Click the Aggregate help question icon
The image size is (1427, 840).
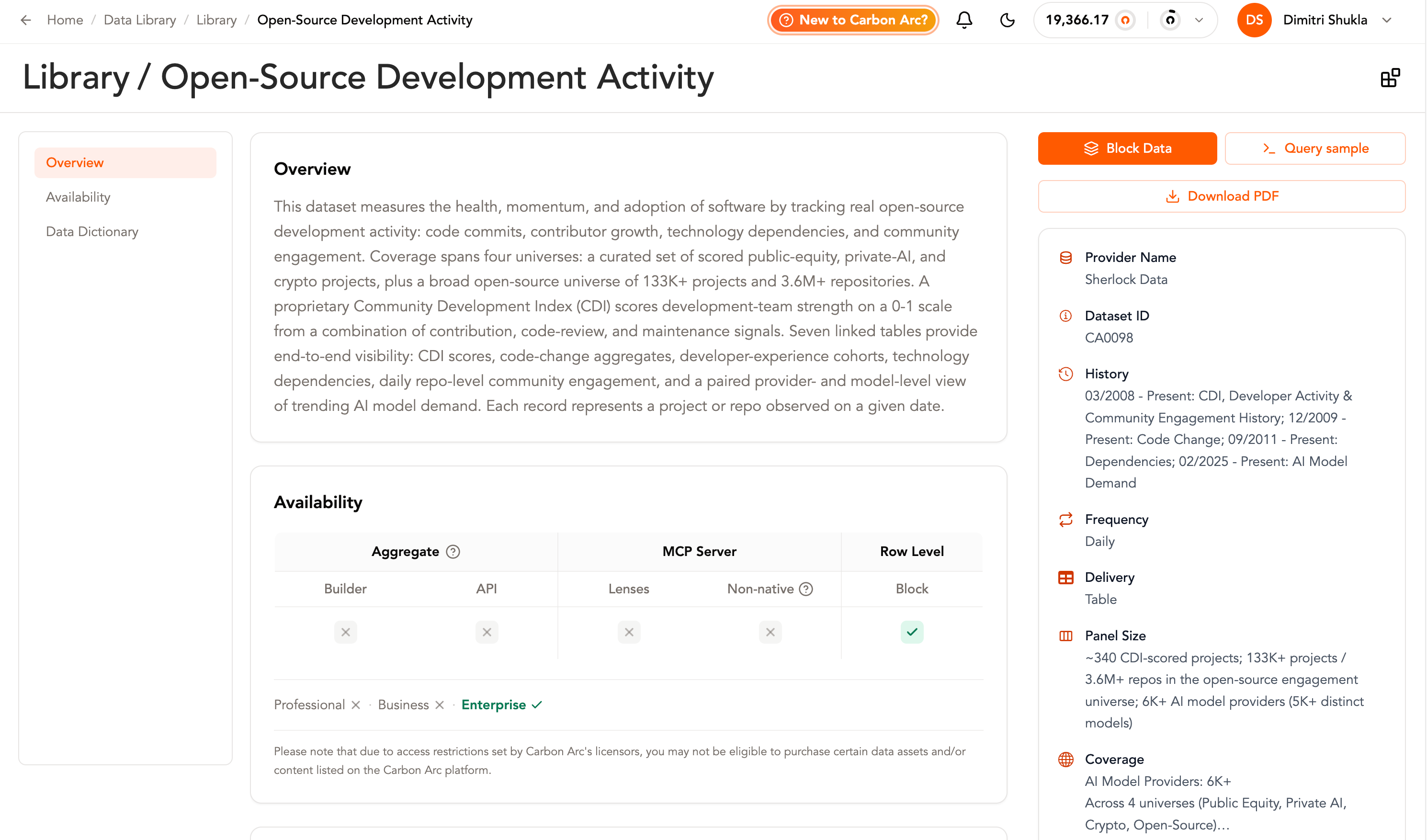[x=453, y=552]
